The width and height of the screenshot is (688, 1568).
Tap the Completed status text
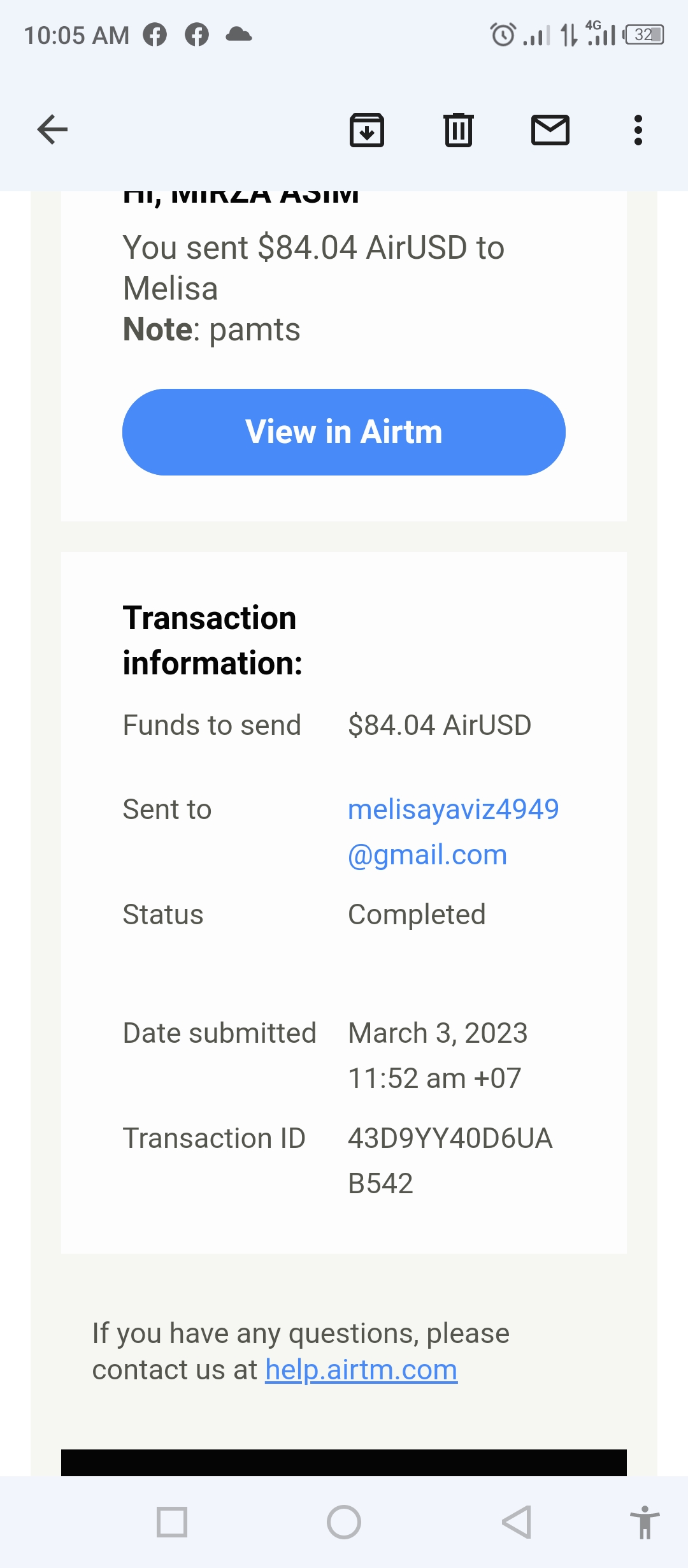point(417,915)
